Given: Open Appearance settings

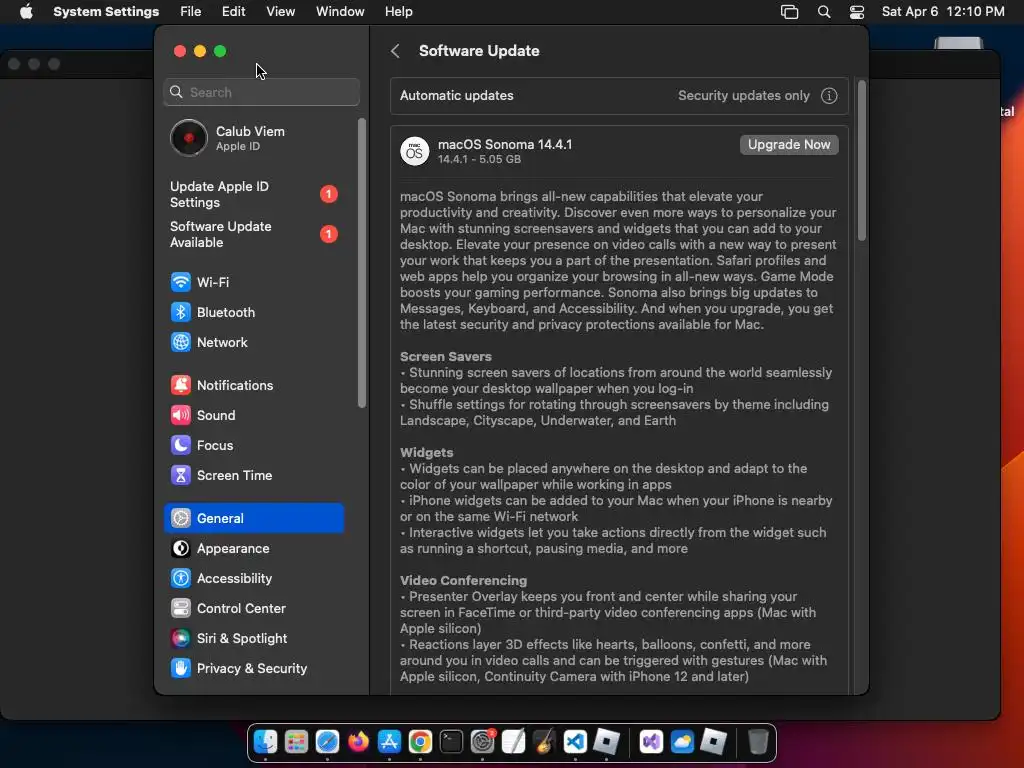Looking at the screenshot, I should [253, 549].
